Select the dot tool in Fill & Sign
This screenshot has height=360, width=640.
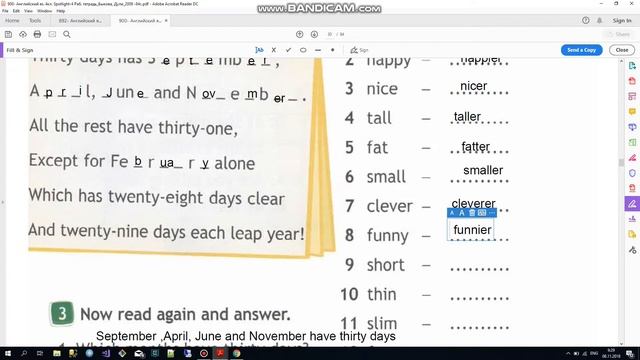[333, 50]
